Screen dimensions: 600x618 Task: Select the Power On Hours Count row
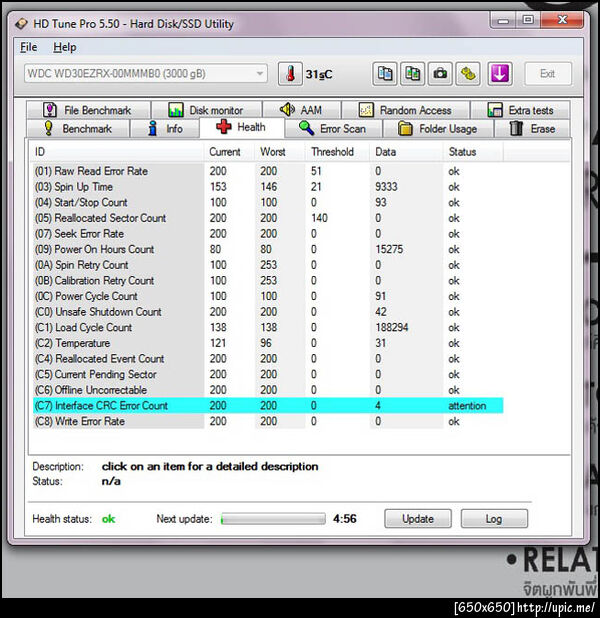tap(268, 249)
